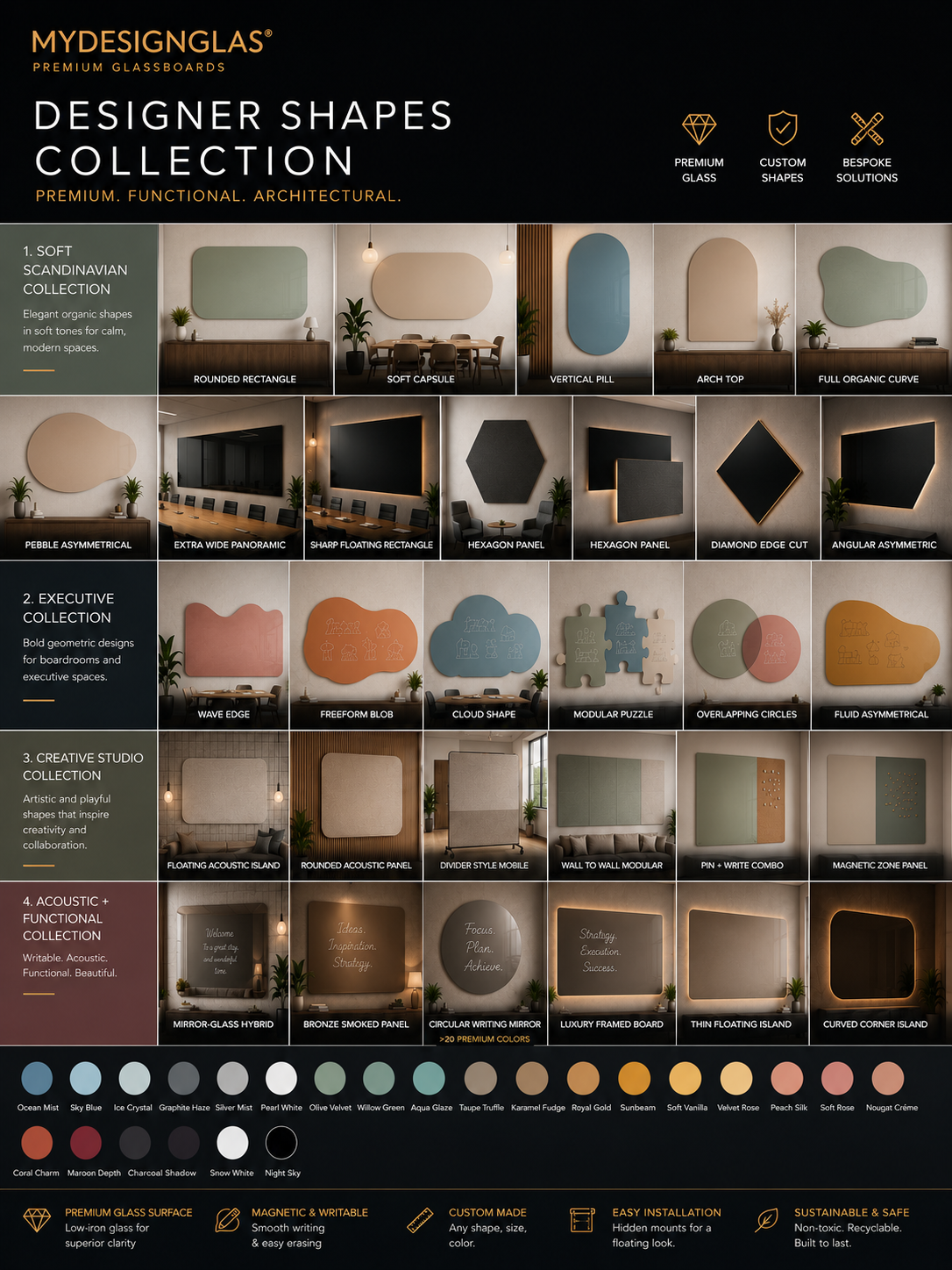Select the Mirror-Glass Hybrid image
Image resolution: width=952 pixels, height=1270 pixels.
224,963
